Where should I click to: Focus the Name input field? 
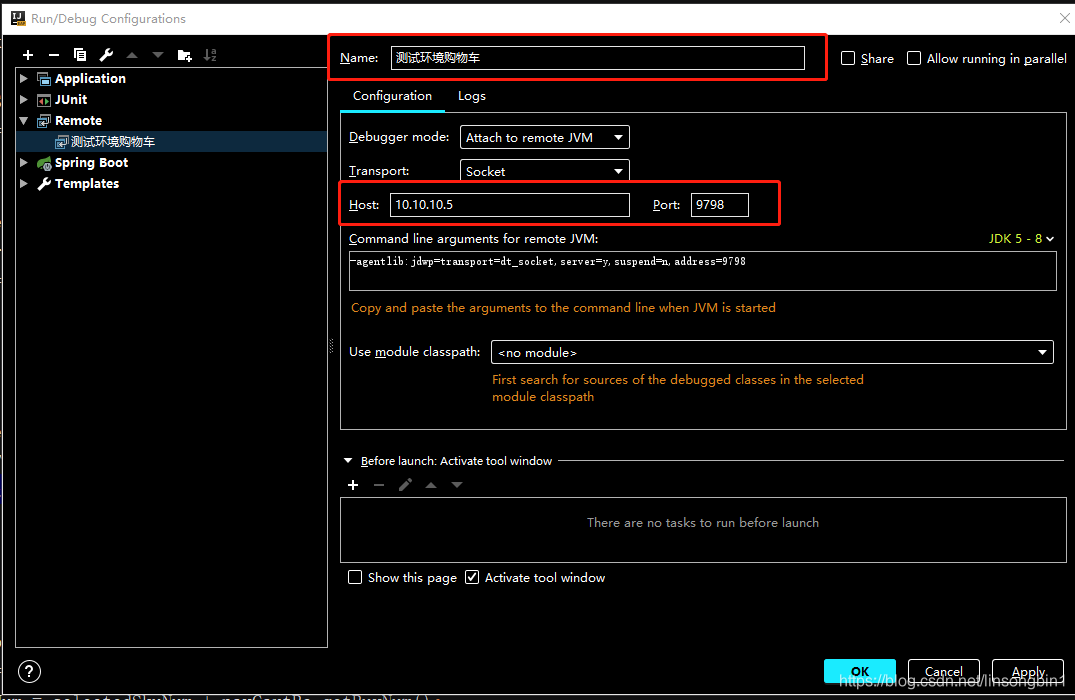[x=597, y=58]
